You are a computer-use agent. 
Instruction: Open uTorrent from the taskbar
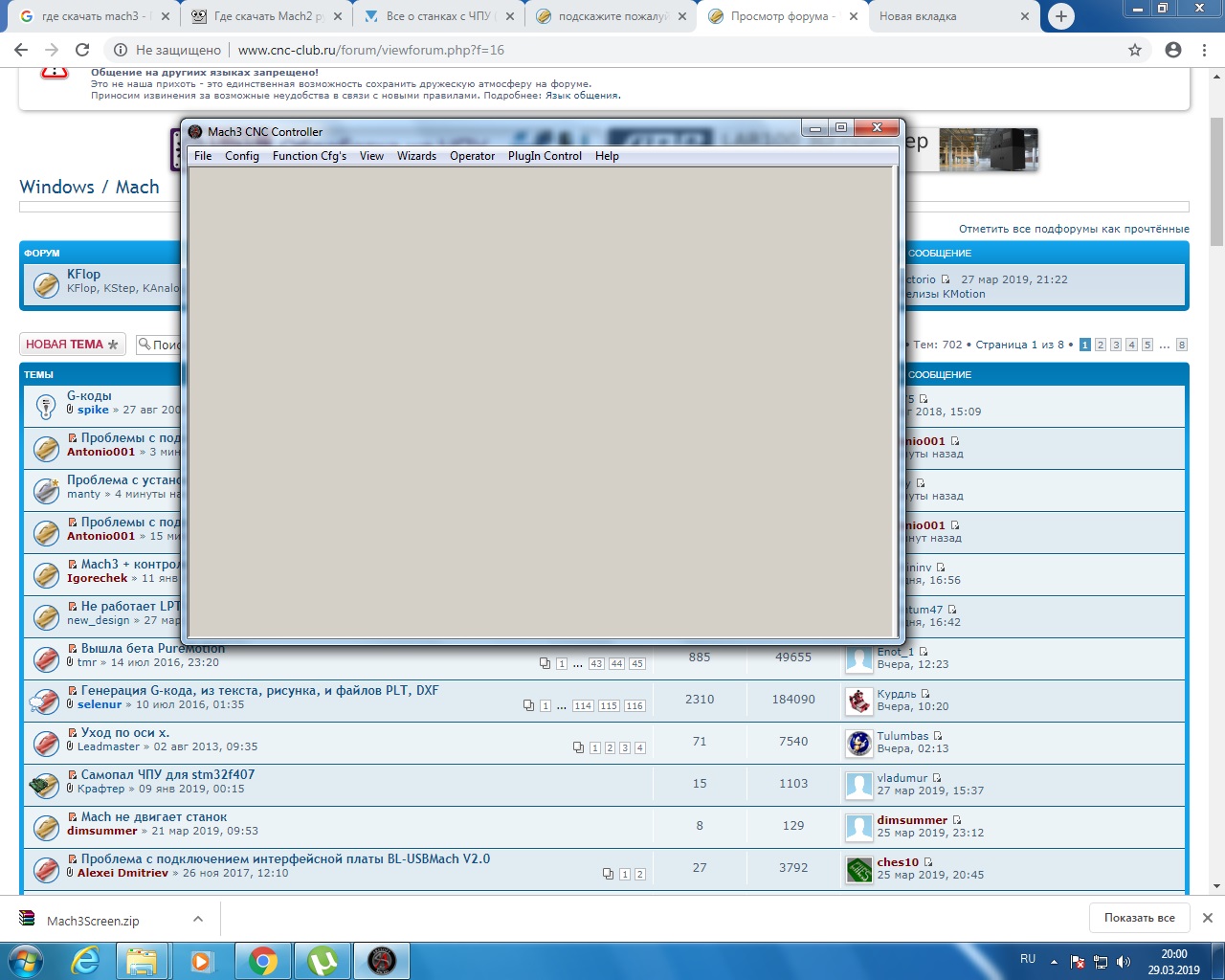tap(323, 961)
